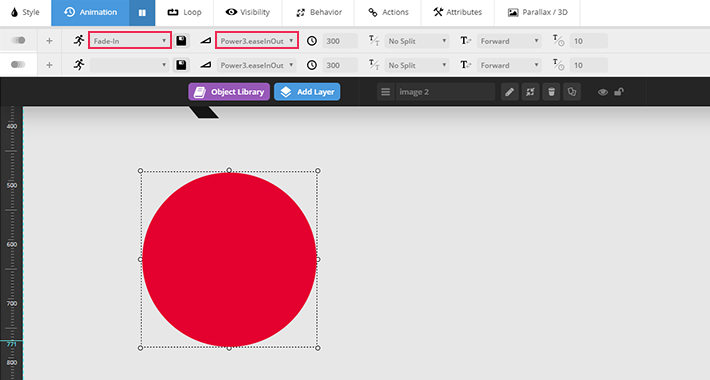Image resolution: width=710 pixels, height=380 pixels.
Task: Toggle layer visibility eye icon
Action: pyautogui.click(x=603, y=92)
